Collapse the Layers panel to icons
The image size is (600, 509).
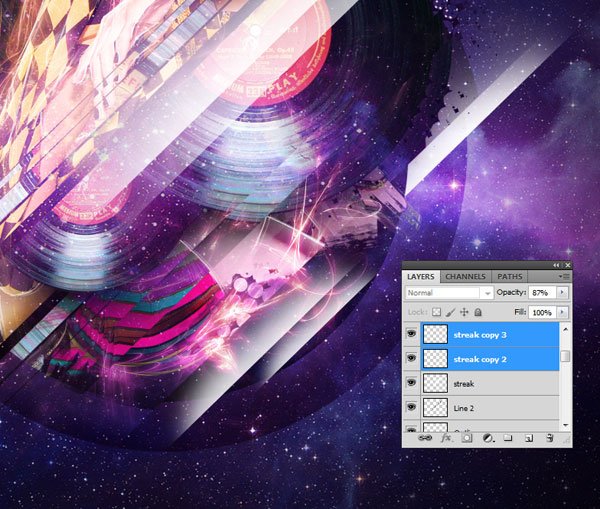click(x=556, y=265)
